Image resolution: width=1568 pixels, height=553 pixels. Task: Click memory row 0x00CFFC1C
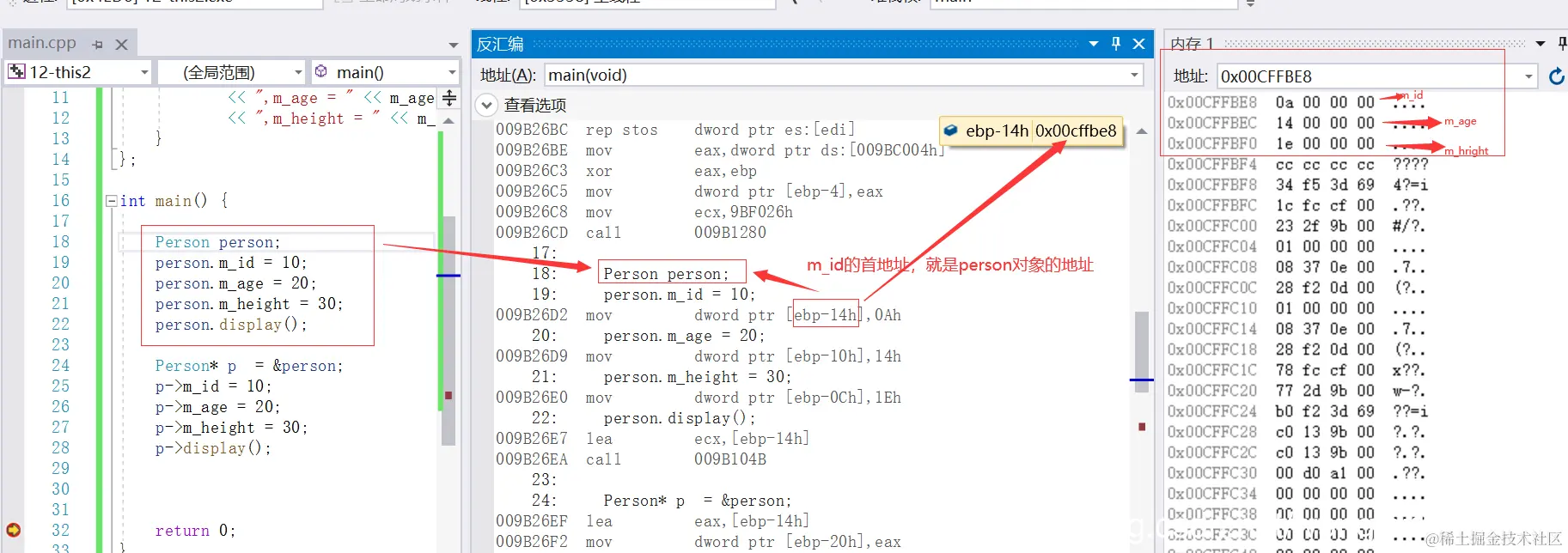coord(1297,370)
